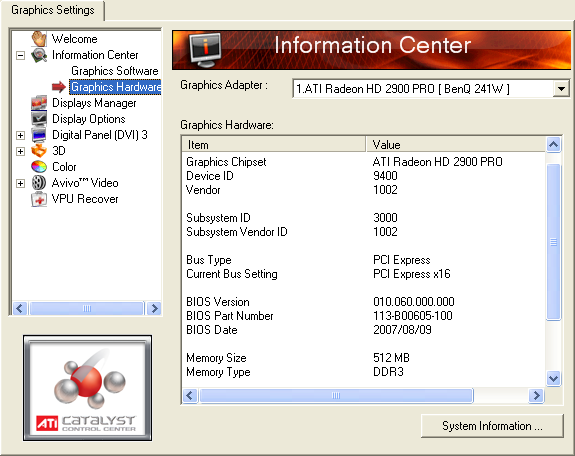Click the hardware list vertical scrollbar thumb
This screenshot has height=456, width=575.
point(553,242)
